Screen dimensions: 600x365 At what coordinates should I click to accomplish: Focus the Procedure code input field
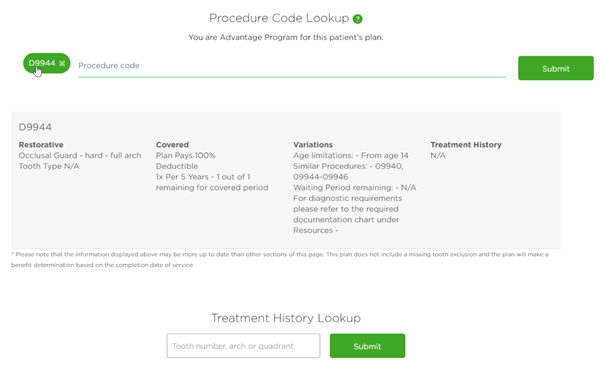pos(292,66)
